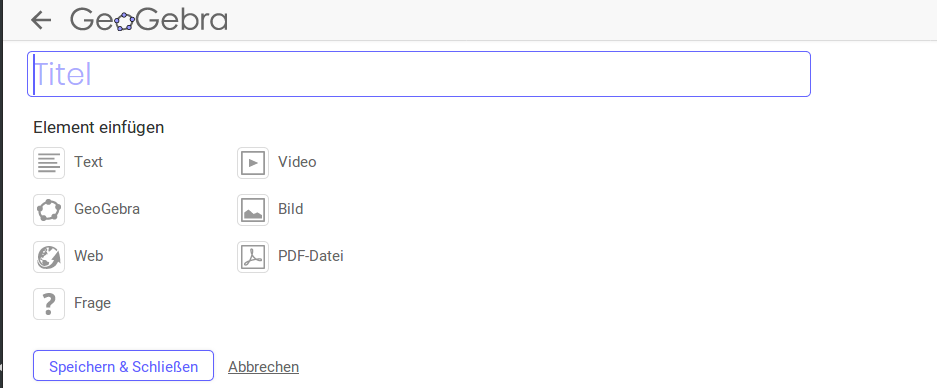Click the Frage question mark icon
937x388 pixels.
(x=49, y=304)
